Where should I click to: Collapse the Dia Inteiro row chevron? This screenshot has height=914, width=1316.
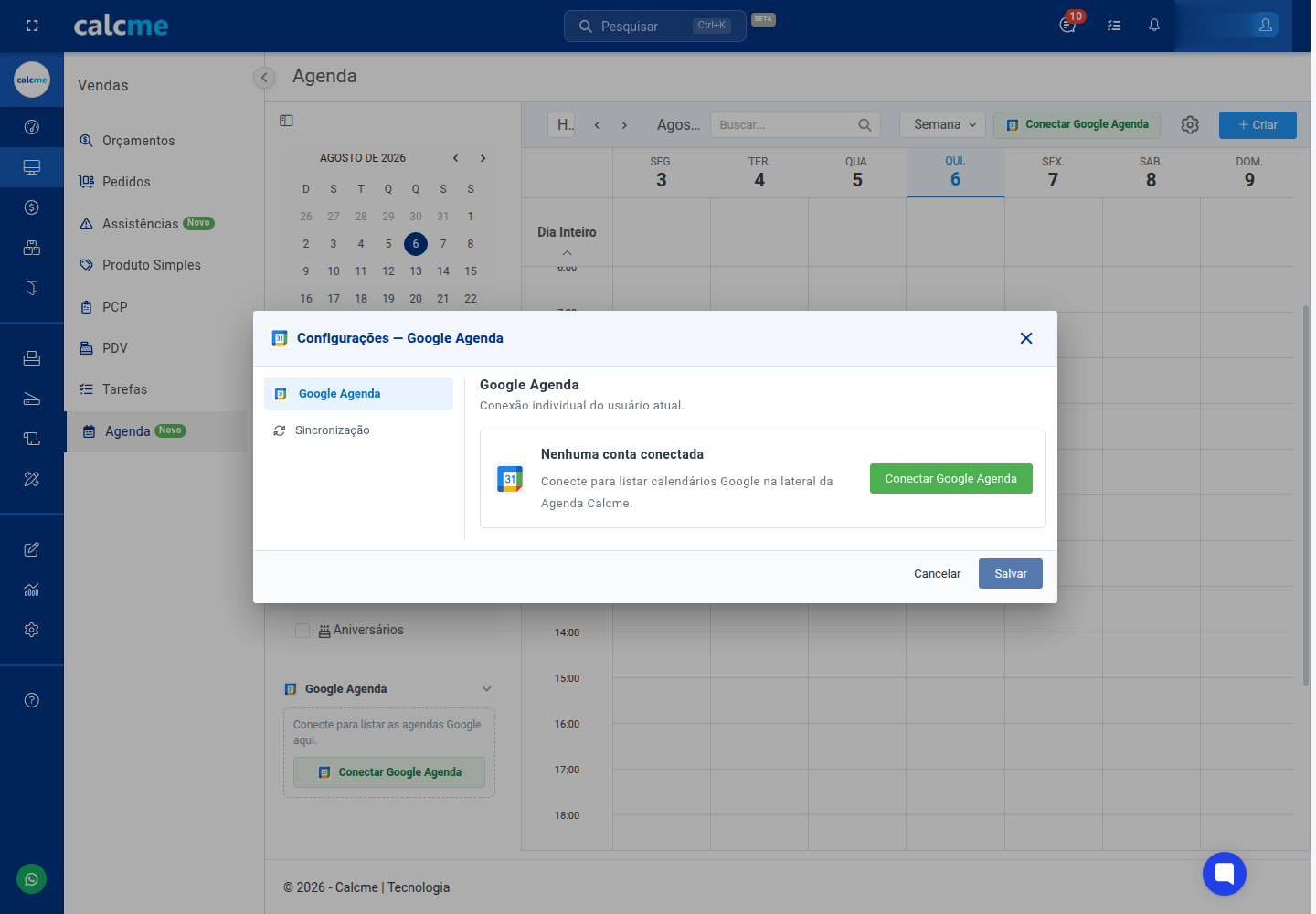coord(568,253)
